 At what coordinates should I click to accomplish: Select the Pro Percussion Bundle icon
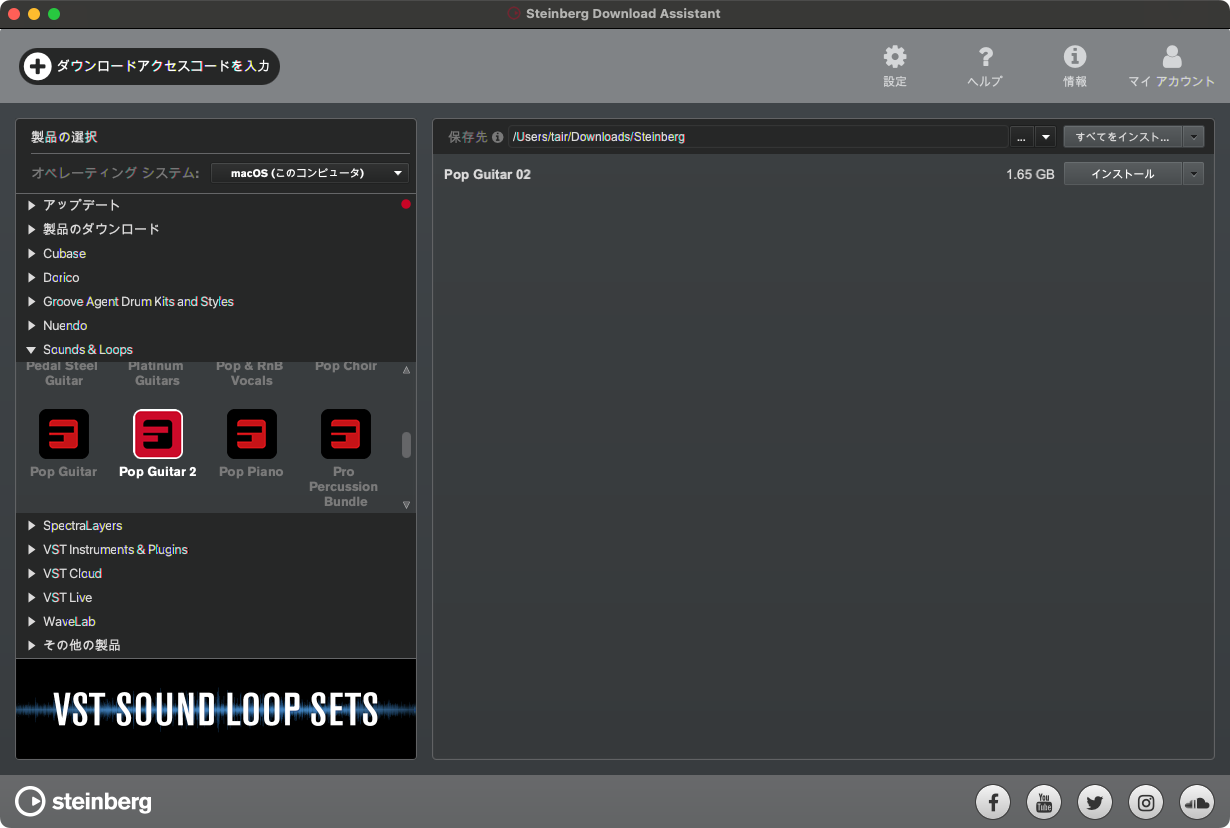point(346,434)
